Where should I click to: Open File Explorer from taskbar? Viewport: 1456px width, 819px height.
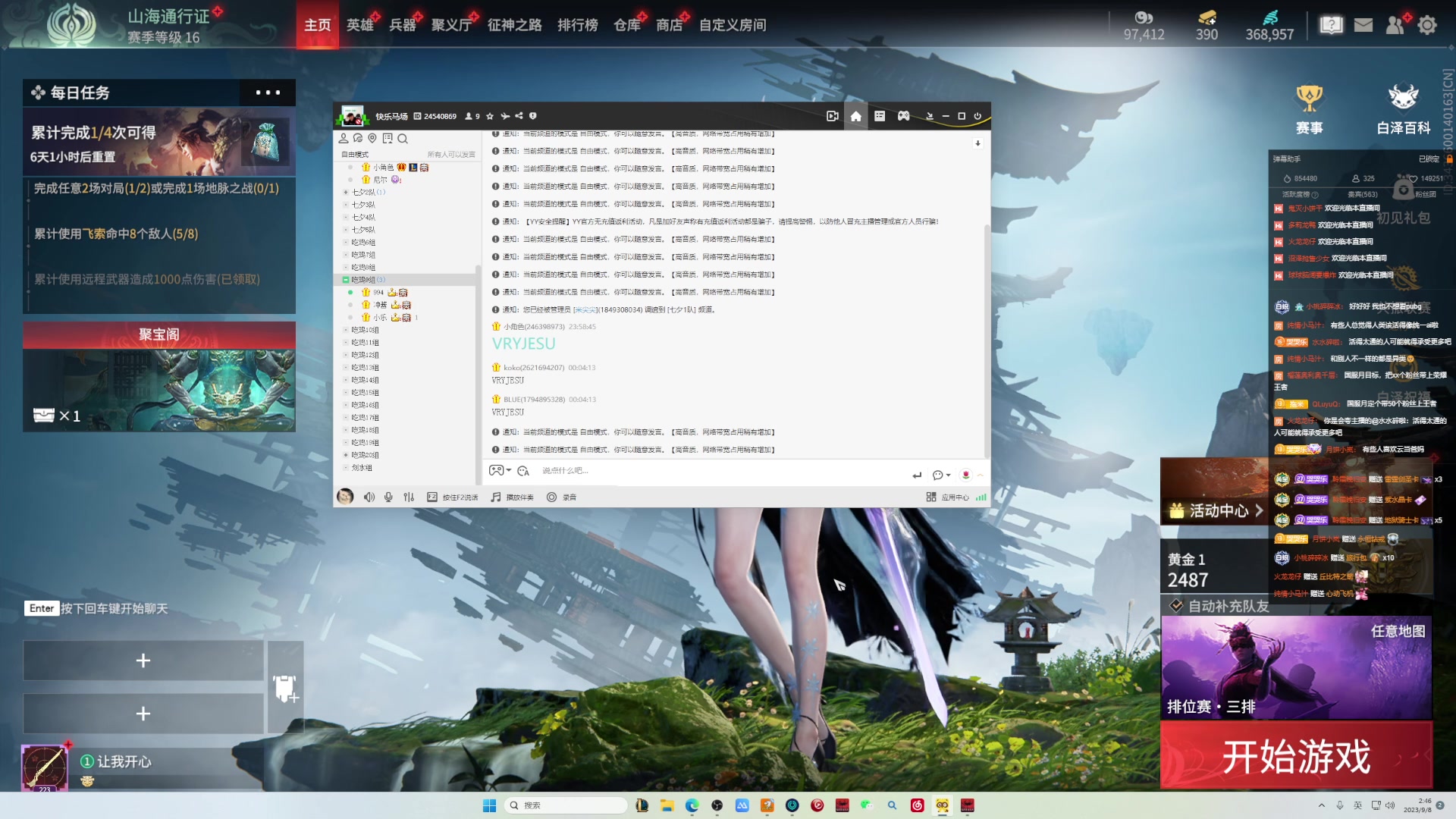tap(667, 805)
